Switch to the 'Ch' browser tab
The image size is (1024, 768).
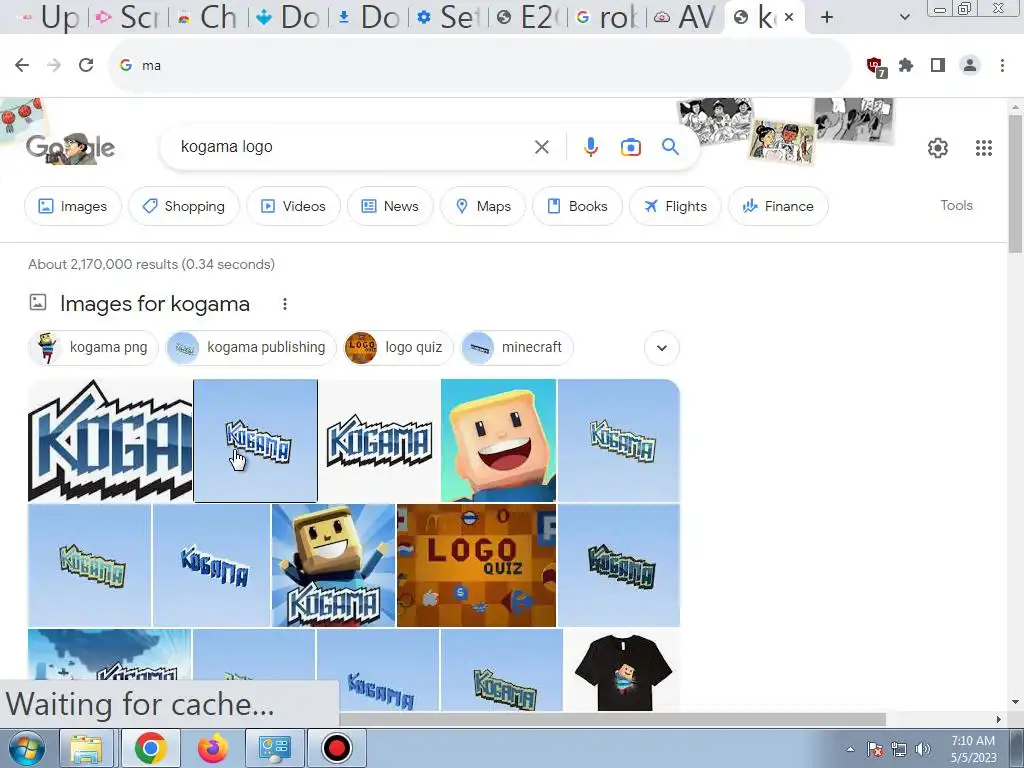click(x=209, y=18)
